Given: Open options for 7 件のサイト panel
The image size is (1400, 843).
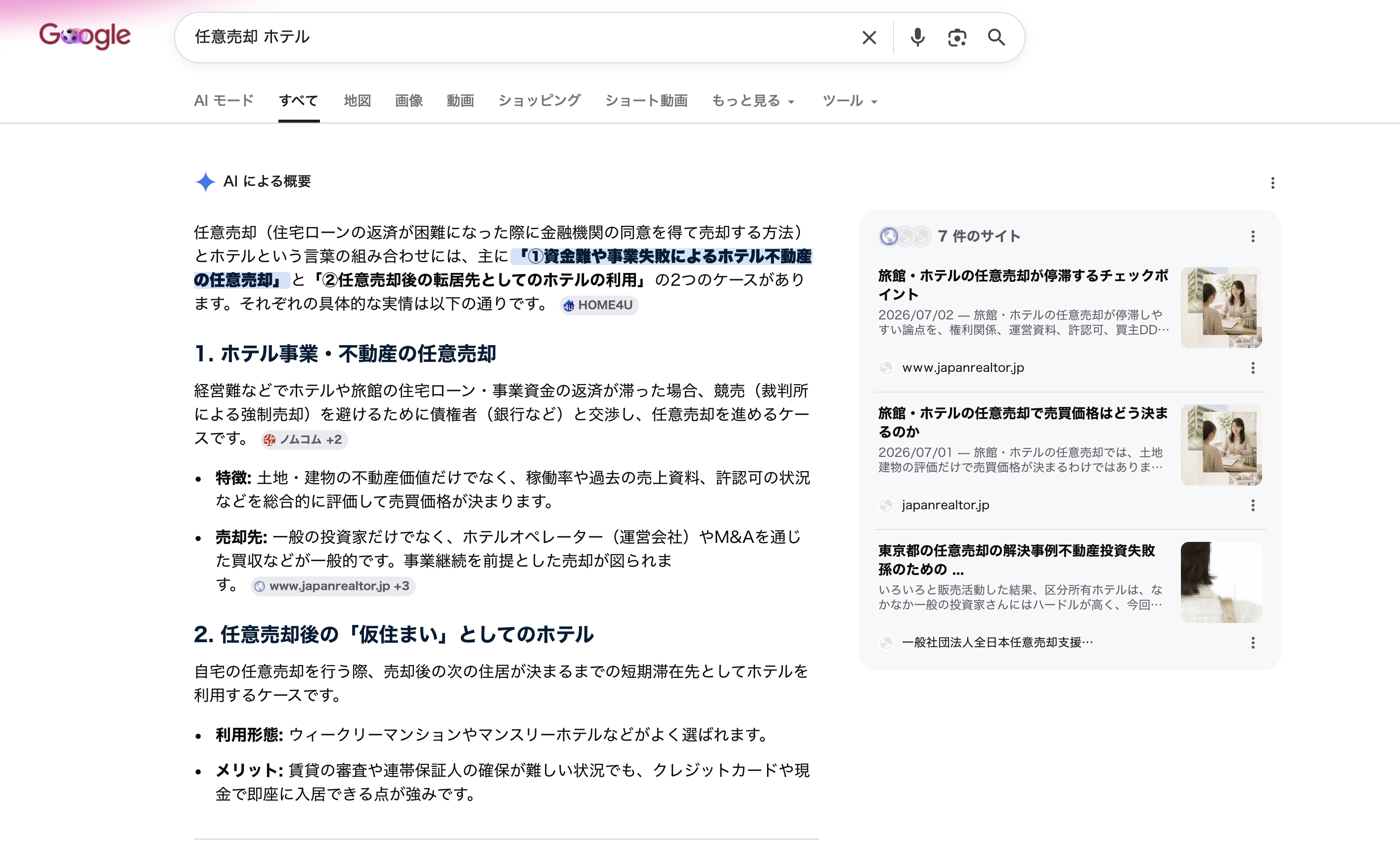Looking at the screenshot, I should point(1253,236).
